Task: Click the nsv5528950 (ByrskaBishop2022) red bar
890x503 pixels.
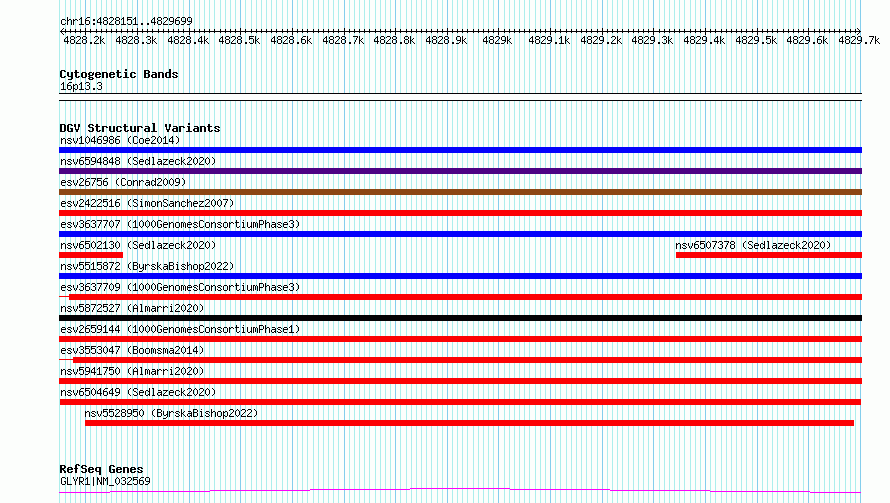Action: coord(469,423)
